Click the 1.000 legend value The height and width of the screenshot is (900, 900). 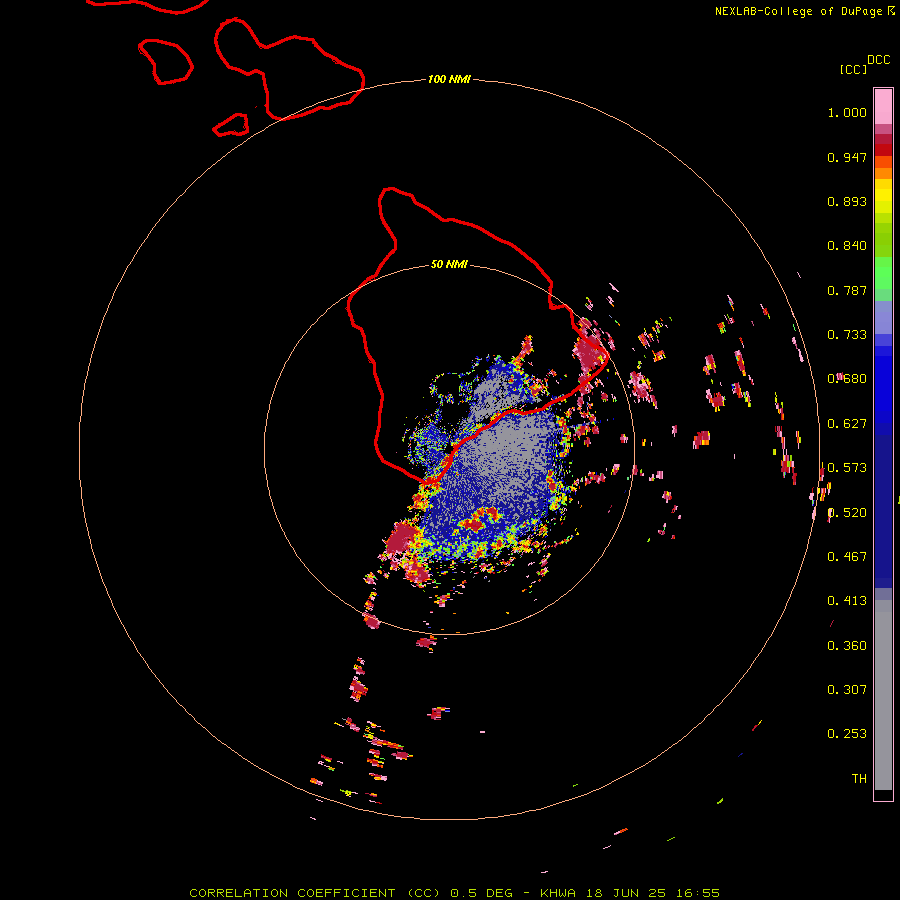click(x=847, y=112)
